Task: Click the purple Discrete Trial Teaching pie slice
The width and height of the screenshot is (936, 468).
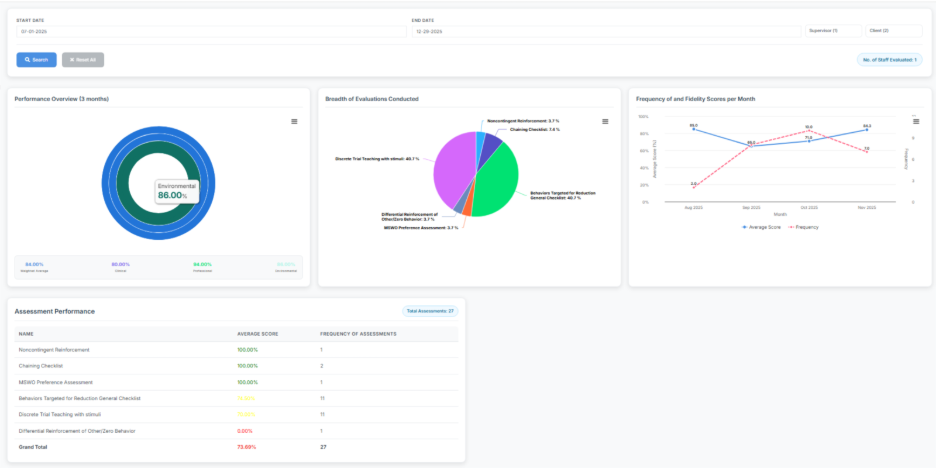Action: point(454,170)
